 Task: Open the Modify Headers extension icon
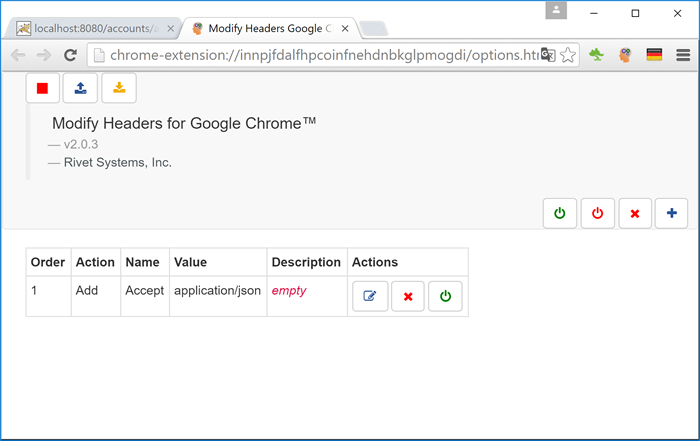[x=625, y=55]
